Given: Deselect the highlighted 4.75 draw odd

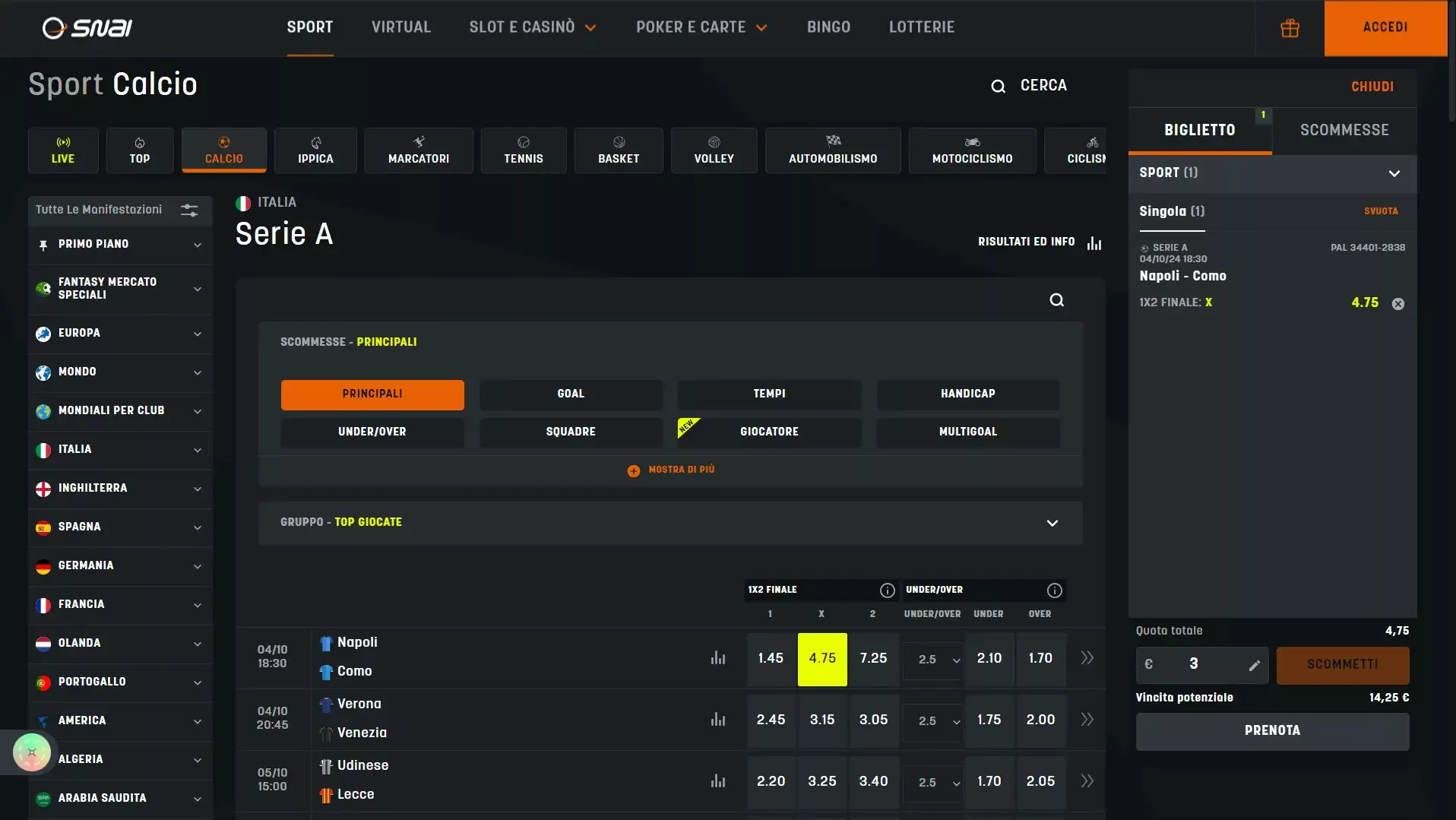Looking at the screenshot, I should (x=821, y=659).
